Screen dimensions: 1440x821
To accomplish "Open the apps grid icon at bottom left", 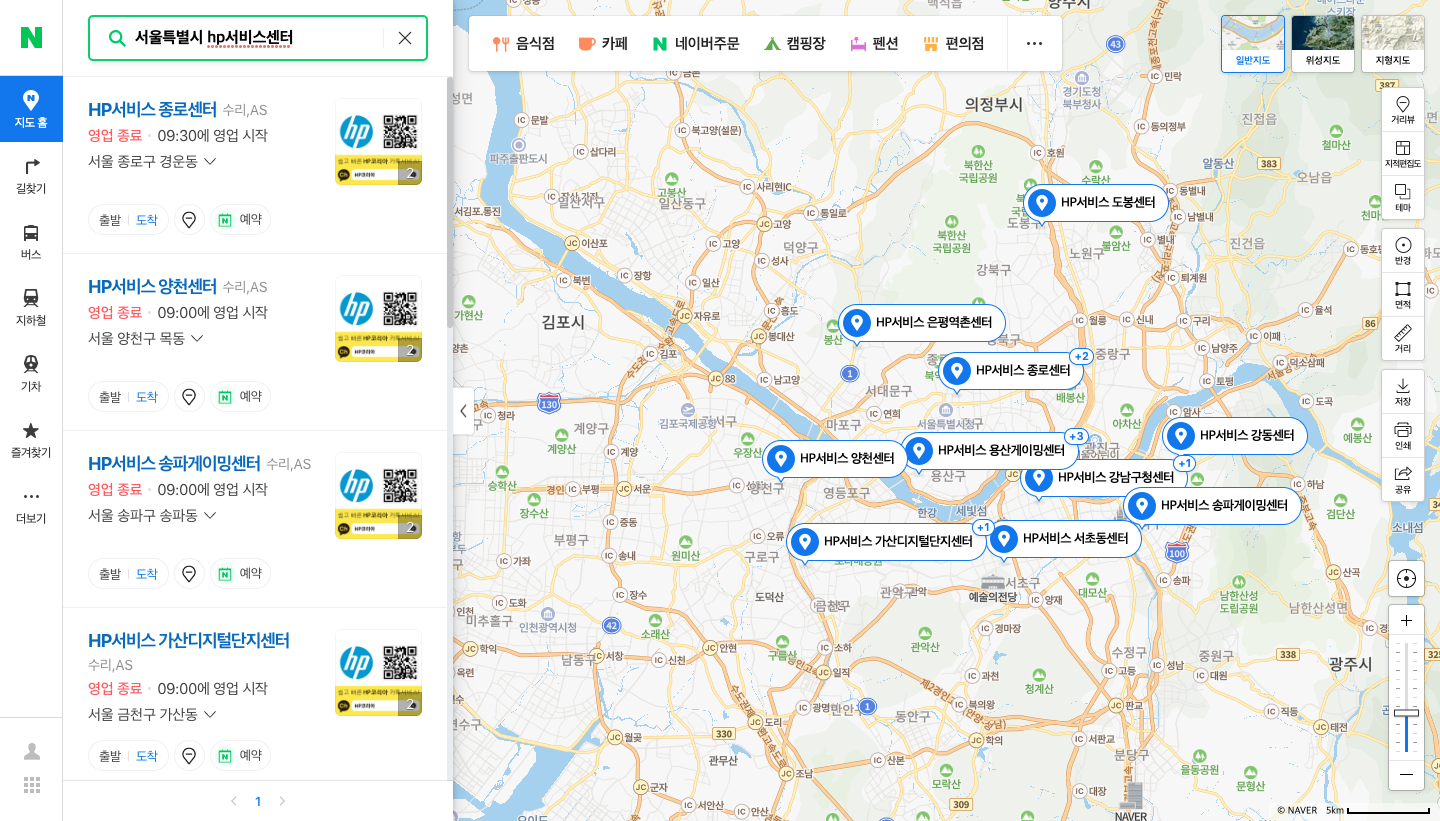I will pyautogui.click(x=32, y=785).
